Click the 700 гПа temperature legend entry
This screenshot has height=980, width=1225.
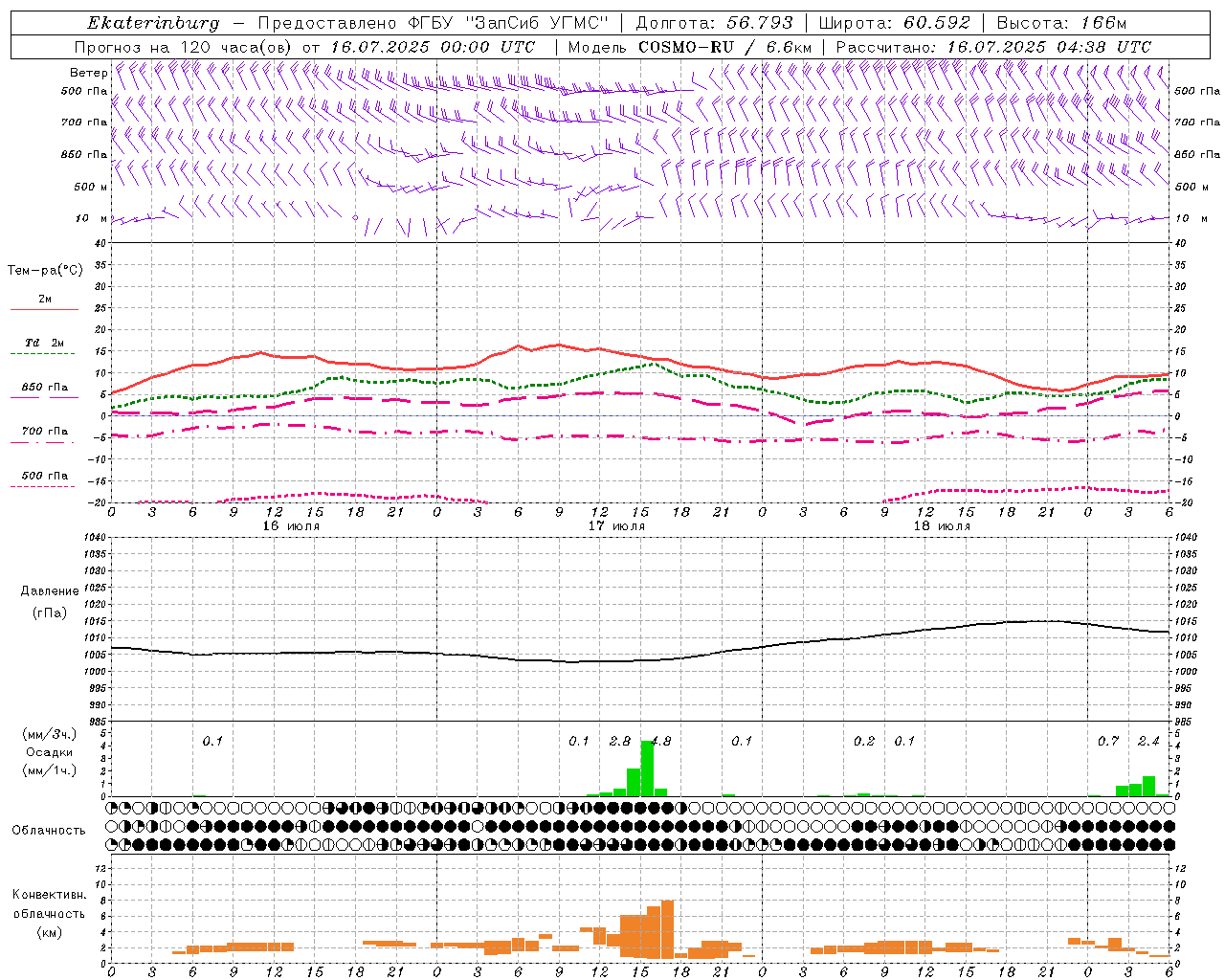45,431
